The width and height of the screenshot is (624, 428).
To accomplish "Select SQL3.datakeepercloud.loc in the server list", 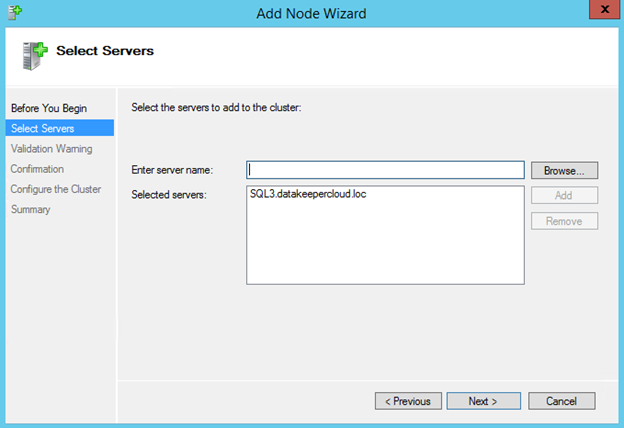I will [308, 194].
